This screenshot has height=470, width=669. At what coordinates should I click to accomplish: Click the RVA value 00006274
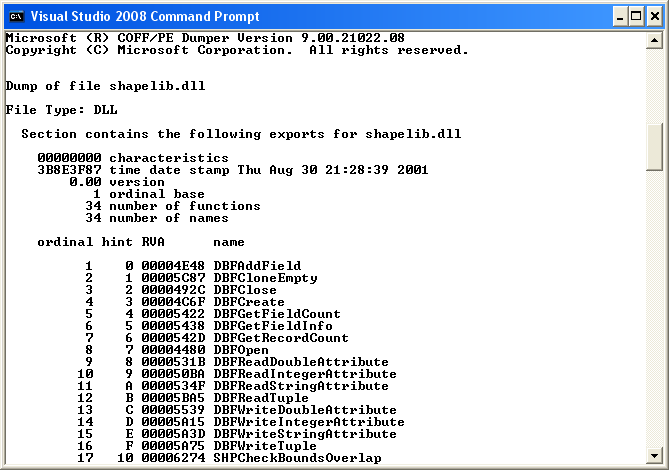click(173, 457)
